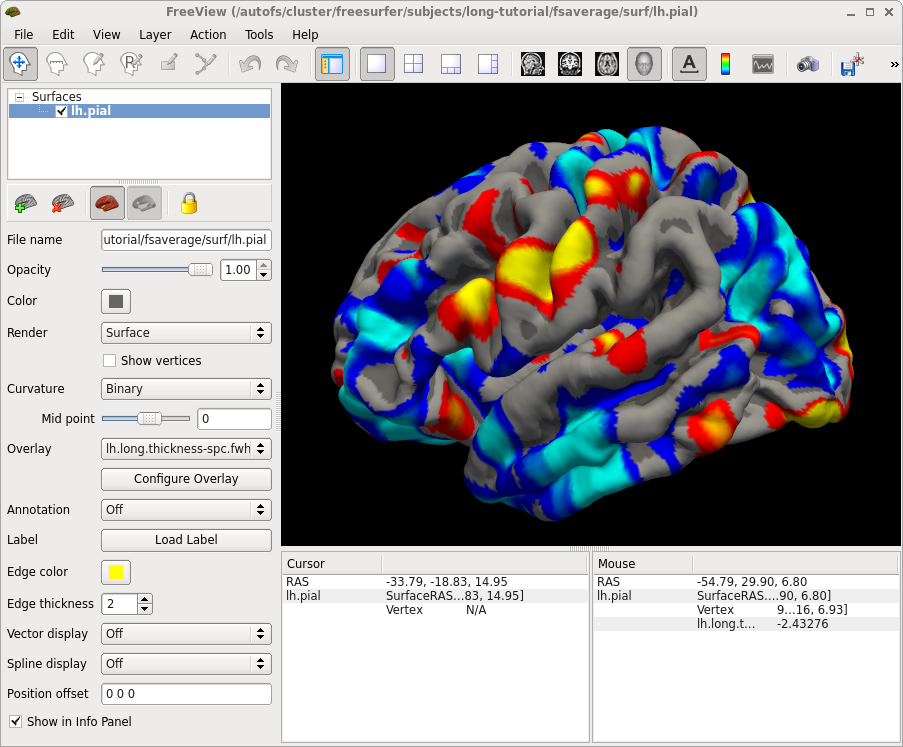Click the sagittal view icon
The width and height of the screenshot is (903, 747).
tap(533, 64)
